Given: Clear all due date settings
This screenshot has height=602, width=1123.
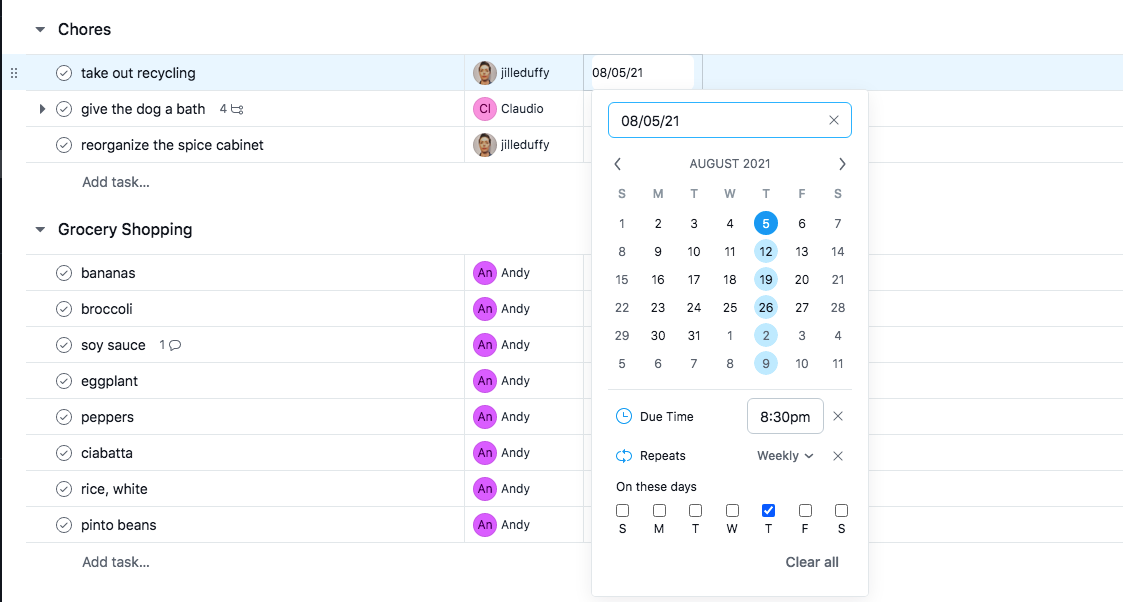Looking at the screenshot, I should [x=811, y=562].
